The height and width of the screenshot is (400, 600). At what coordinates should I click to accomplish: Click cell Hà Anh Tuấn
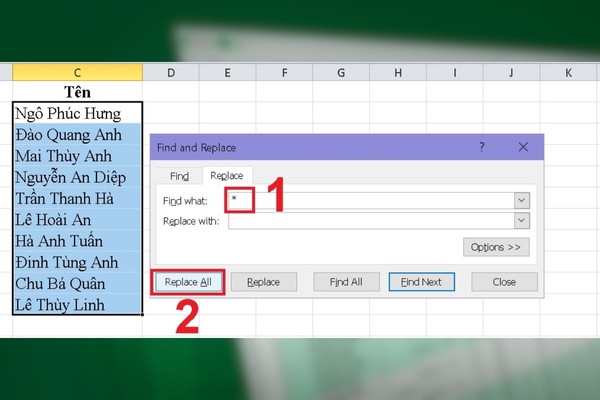77,240
